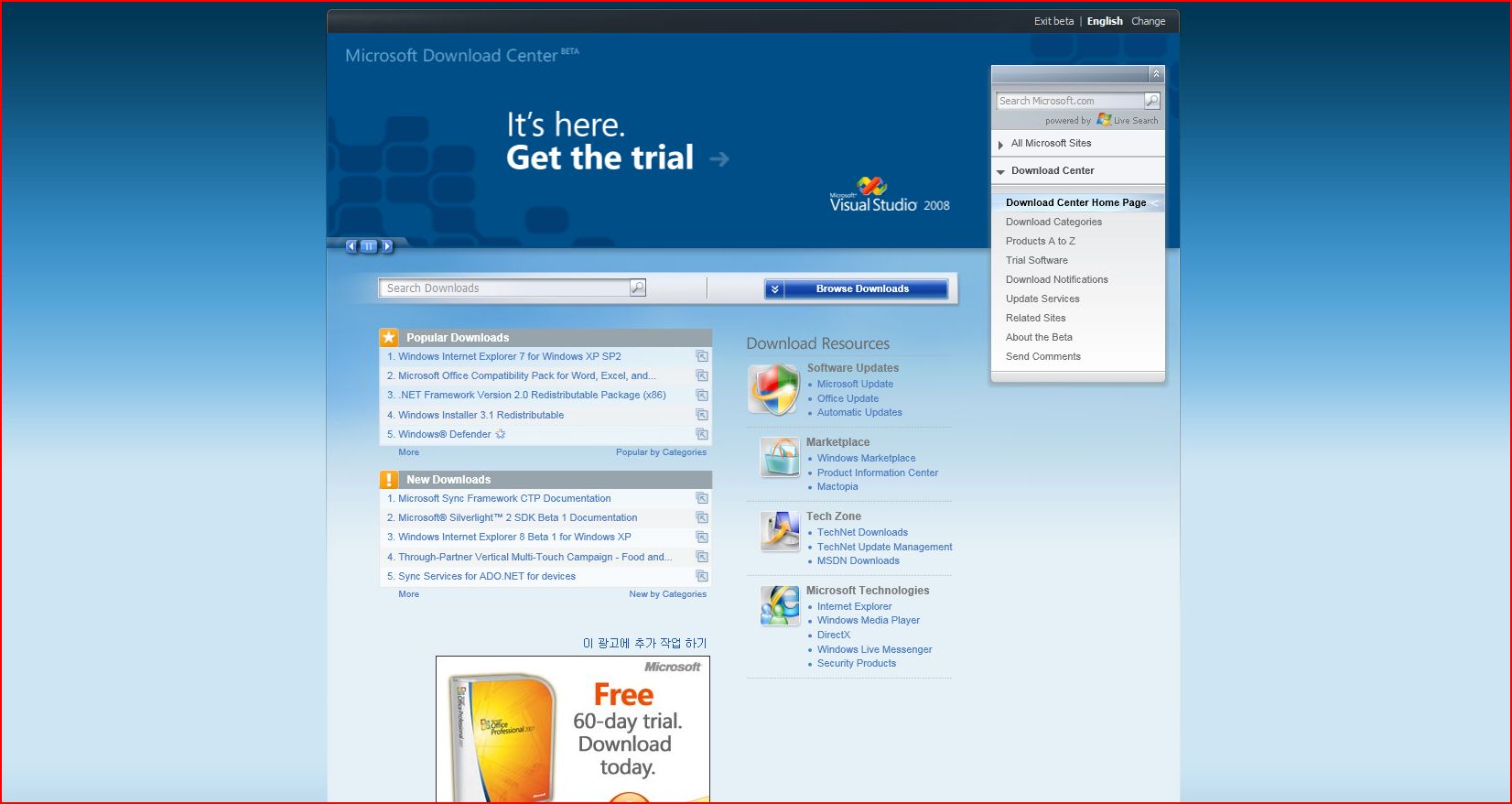Click More under New Downloads
This screenshot has width=1512, height=804.
(x=408, y=594)
